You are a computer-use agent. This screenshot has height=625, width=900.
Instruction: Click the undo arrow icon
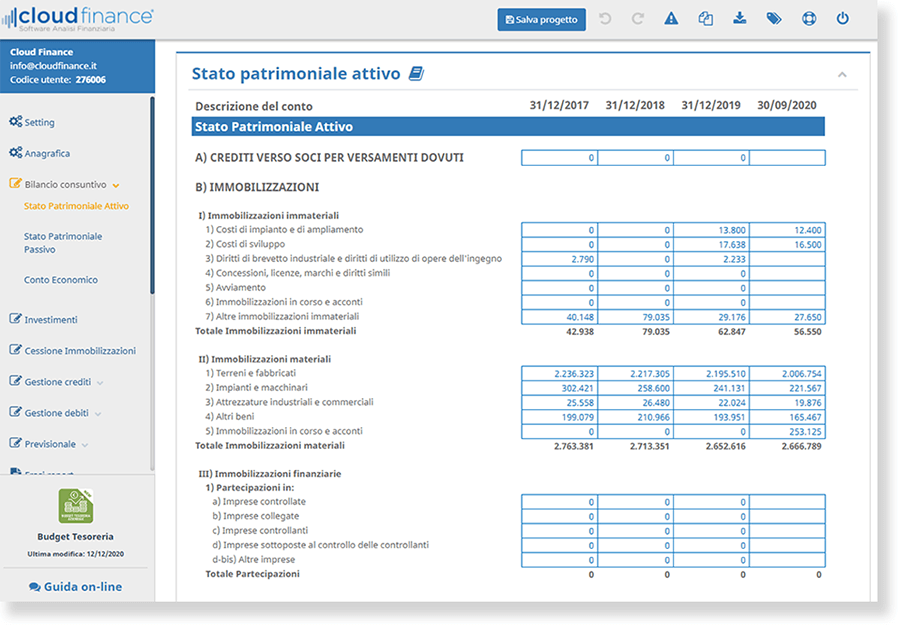click(605, 19)
